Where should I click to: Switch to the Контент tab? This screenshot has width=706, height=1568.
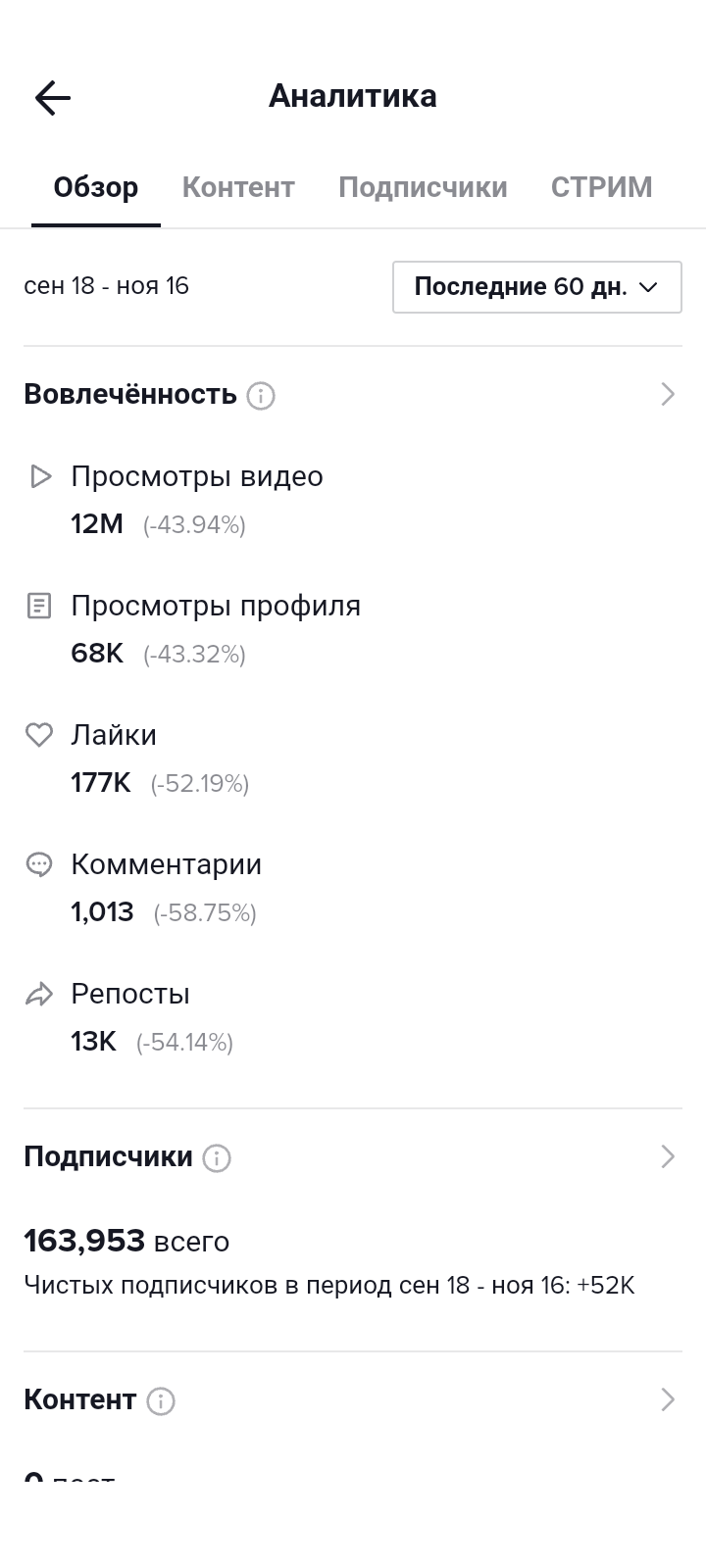point(237,186)
